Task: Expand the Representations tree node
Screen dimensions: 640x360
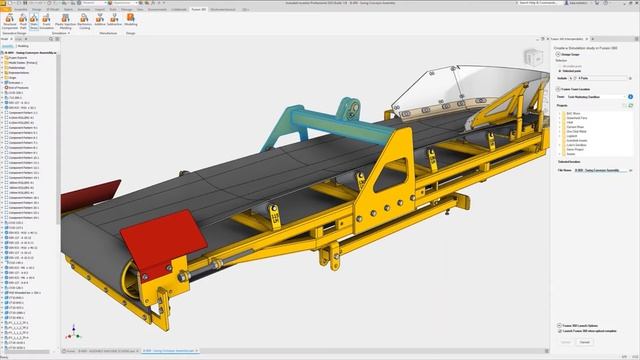Action: point(2,73)
